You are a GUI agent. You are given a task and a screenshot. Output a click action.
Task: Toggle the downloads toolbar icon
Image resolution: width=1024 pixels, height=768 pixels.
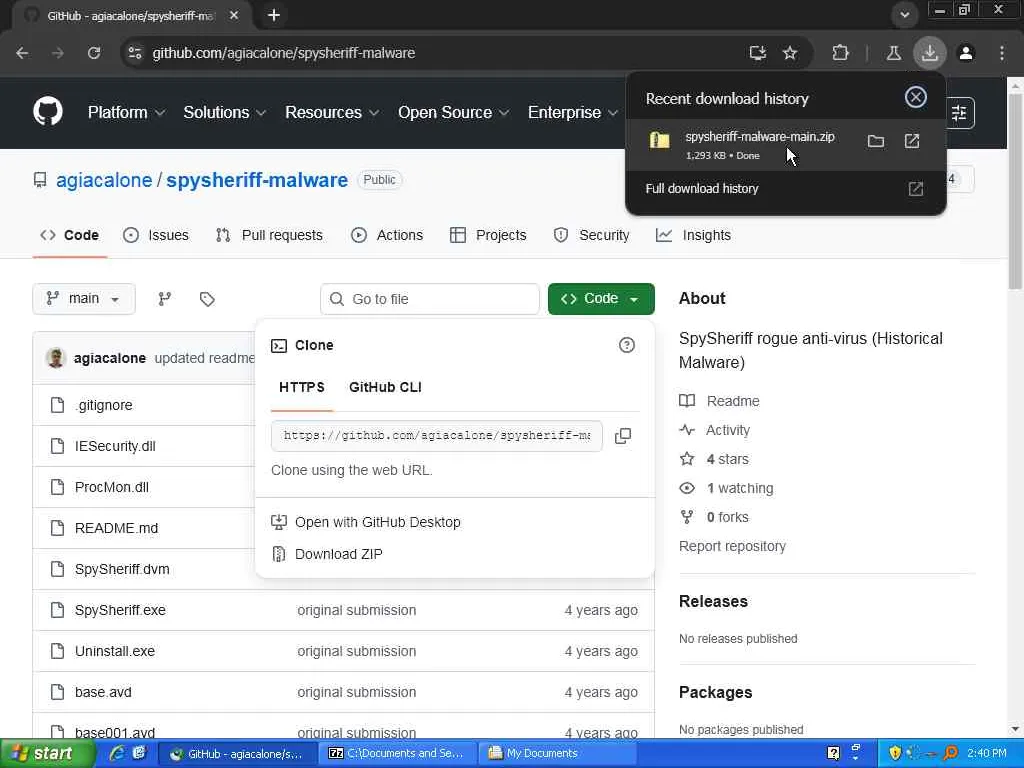pos(930,53)
